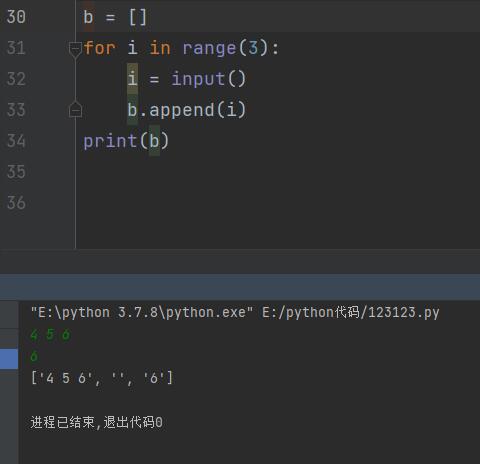Viewport: 480px width, 464px height.
Task: Click gutter line number 36
Action: click(x=16, y=203)
